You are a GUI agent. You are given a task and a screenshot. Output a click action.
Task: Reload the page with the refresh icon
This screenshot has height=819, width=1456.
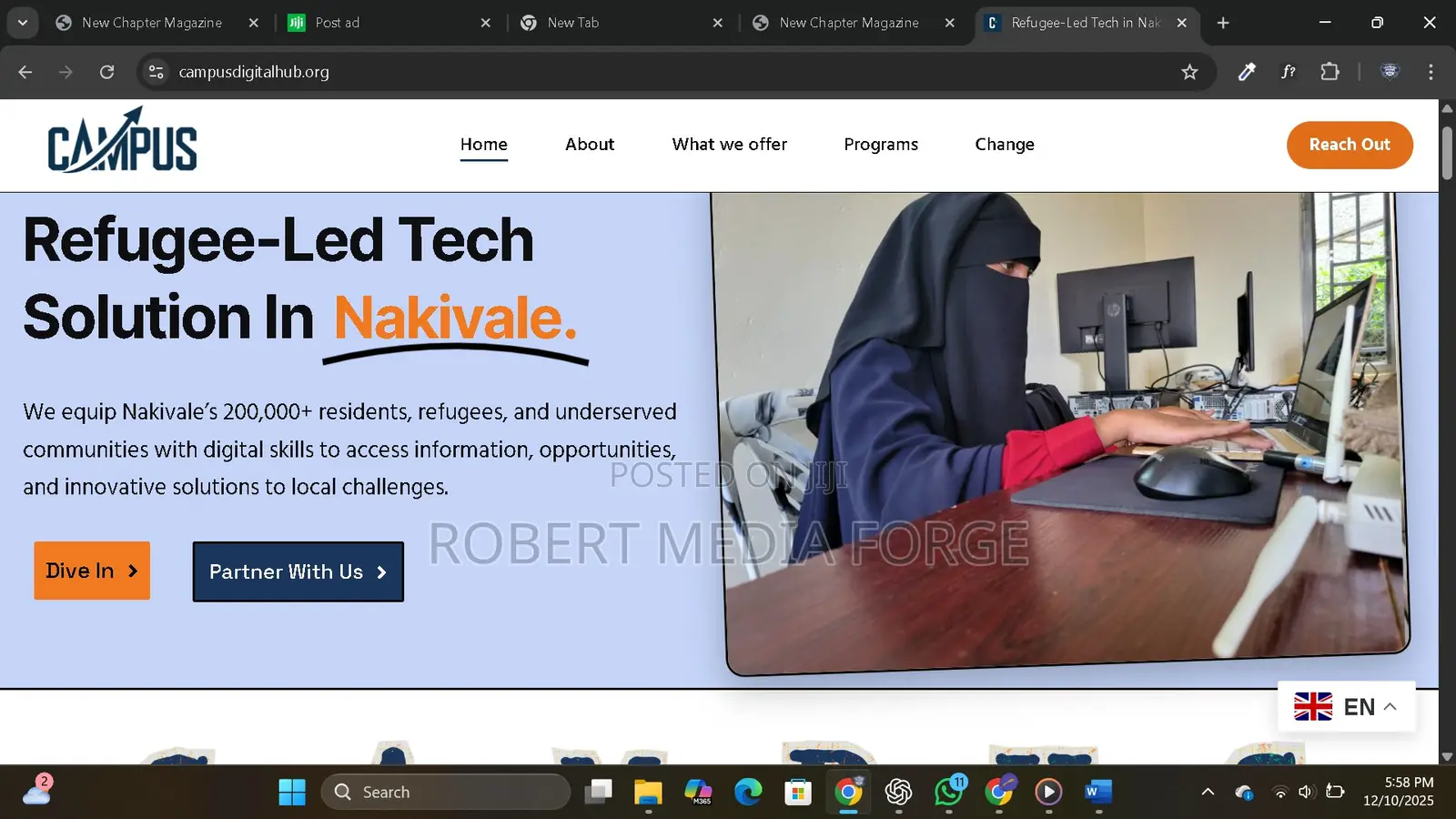click(106, 72)
